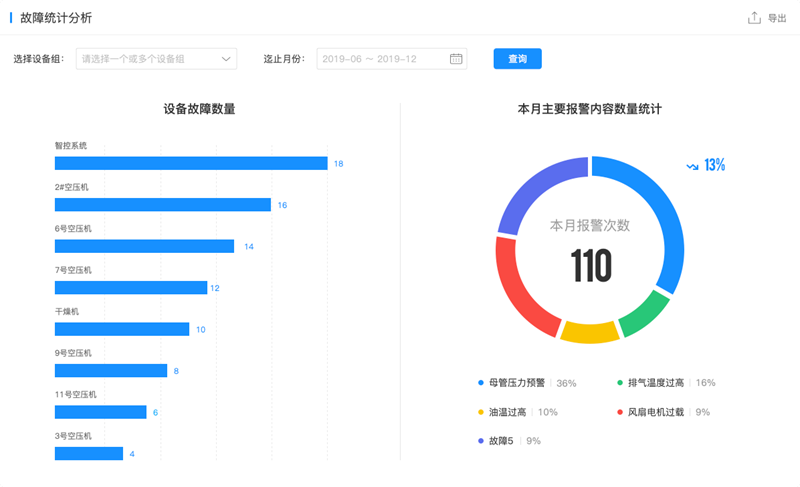This screenshot has height=487, width=800.
Task: Open the calendar icon in the date range
Action: pyautogui.click(x=456, y=59)
